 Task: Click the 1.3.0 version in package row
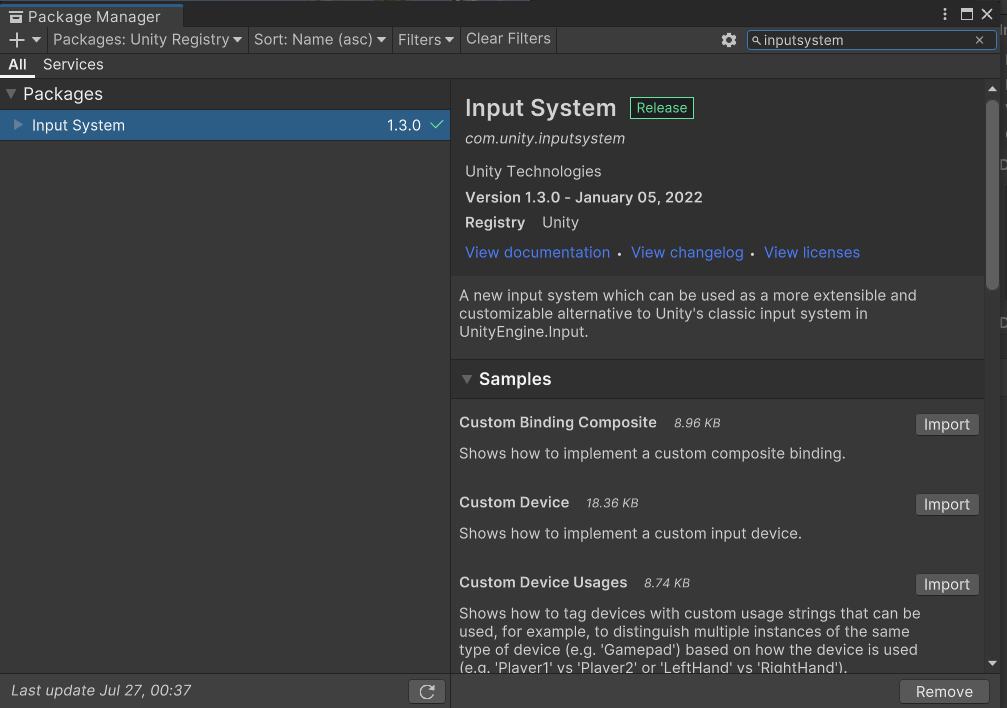click(x=404, y=125)
